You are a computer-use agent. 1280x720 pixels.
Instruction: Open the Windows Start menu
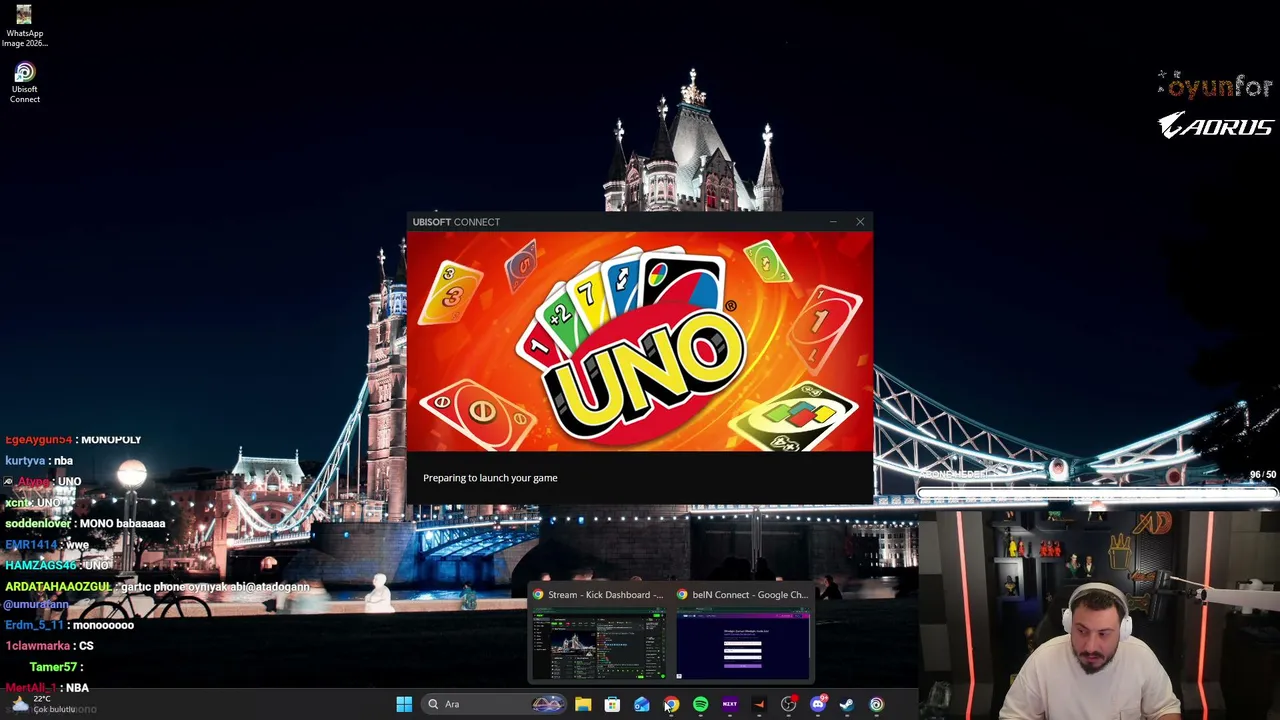pos(404,704)
